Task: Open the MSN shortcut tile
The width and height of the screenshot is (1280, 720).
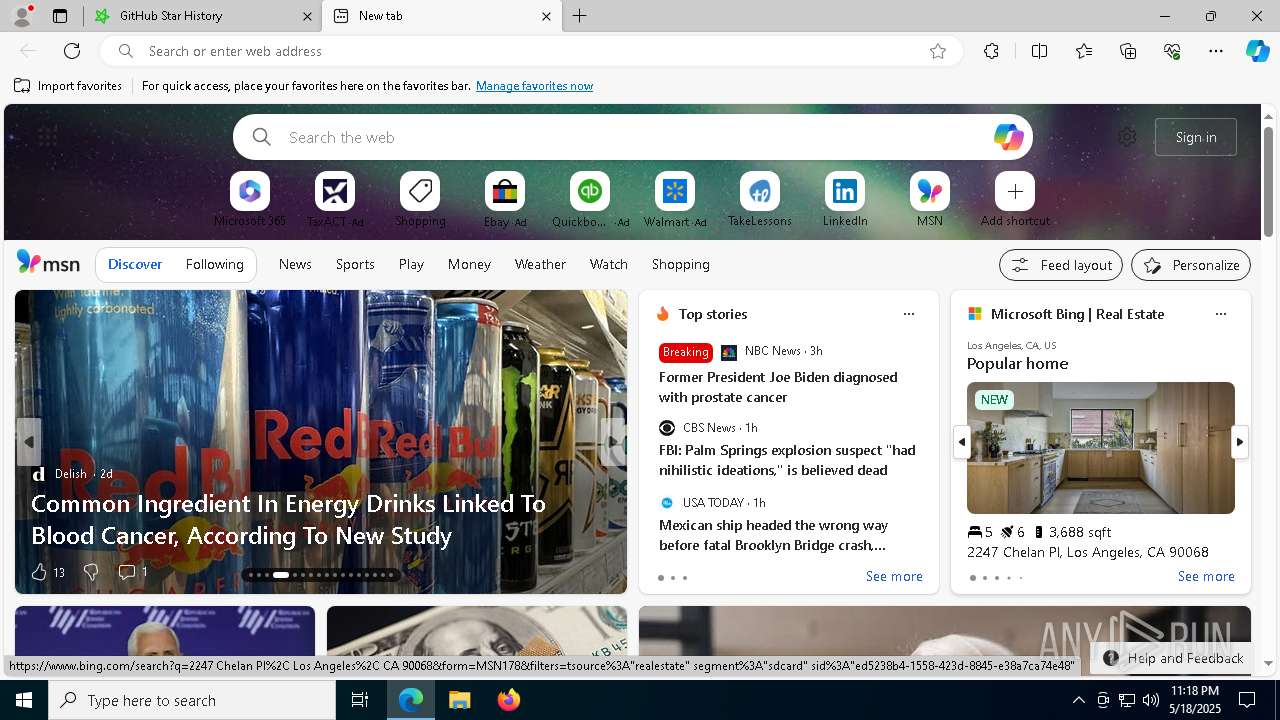Action: point(930,191)
